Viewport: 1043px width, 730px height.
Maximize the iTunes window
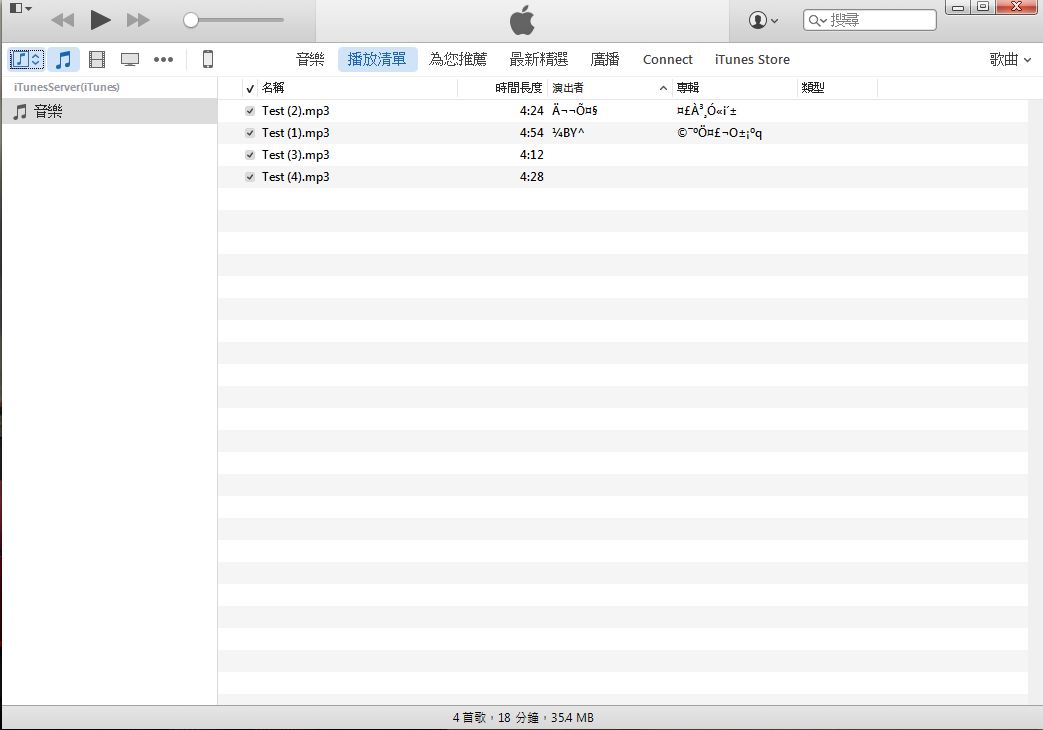pyautogui.click(x=983, y=8)
